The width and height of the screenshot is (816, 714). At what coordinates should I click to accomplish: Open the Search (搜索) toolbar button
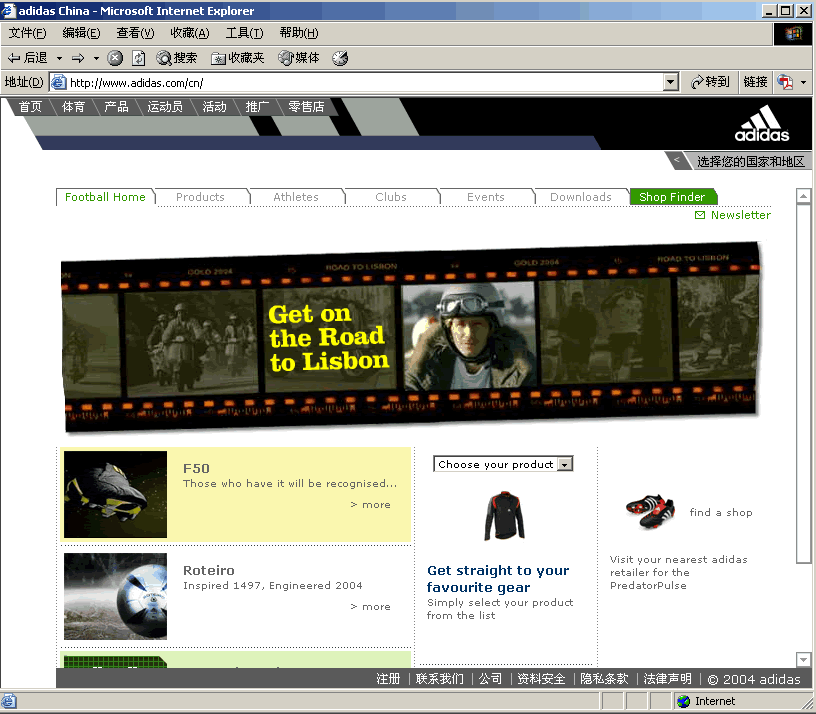pos(176,58)
